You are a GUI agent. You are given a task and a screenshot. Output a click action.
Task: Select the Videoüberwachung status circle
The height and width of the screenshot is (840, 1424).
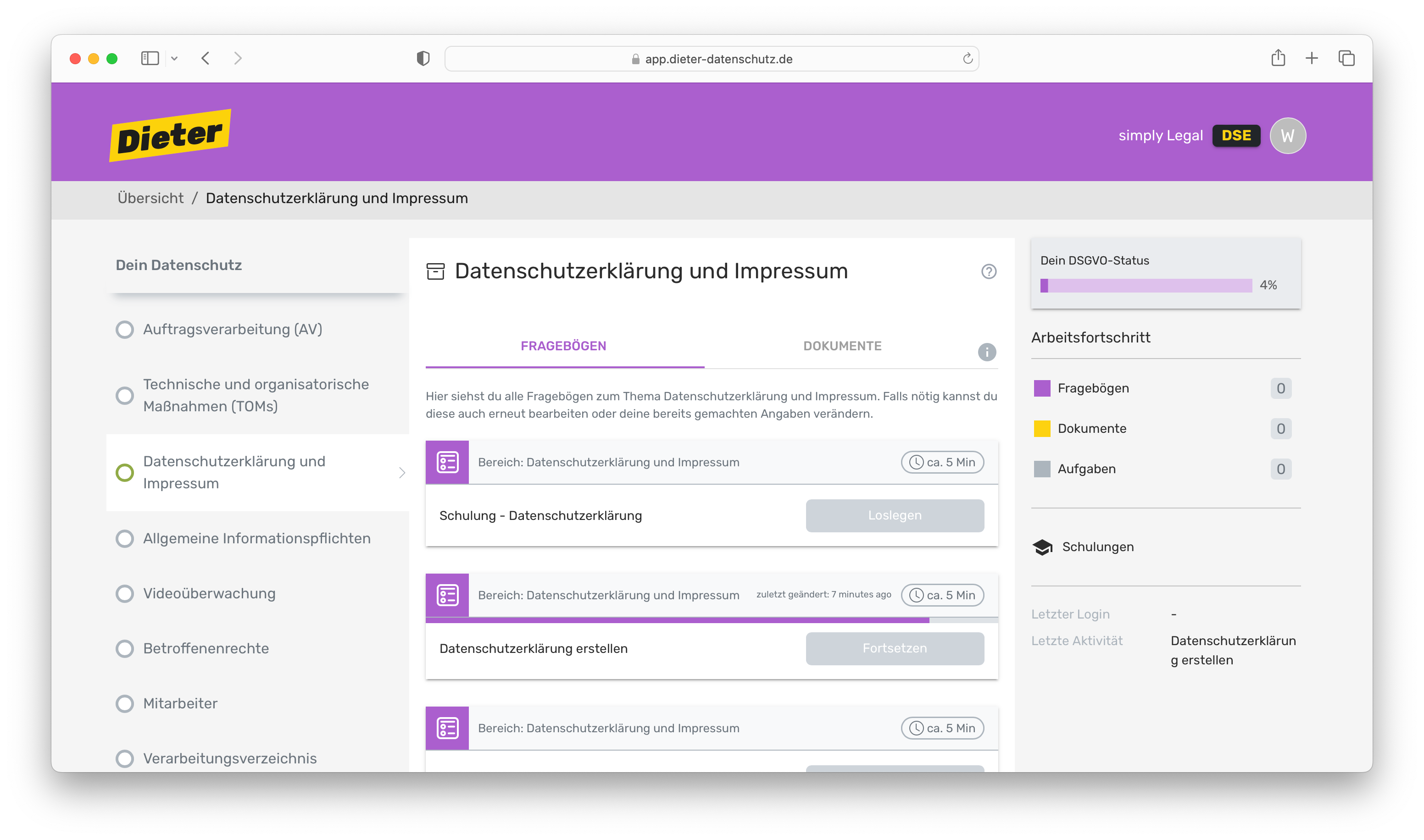[125, 594]
